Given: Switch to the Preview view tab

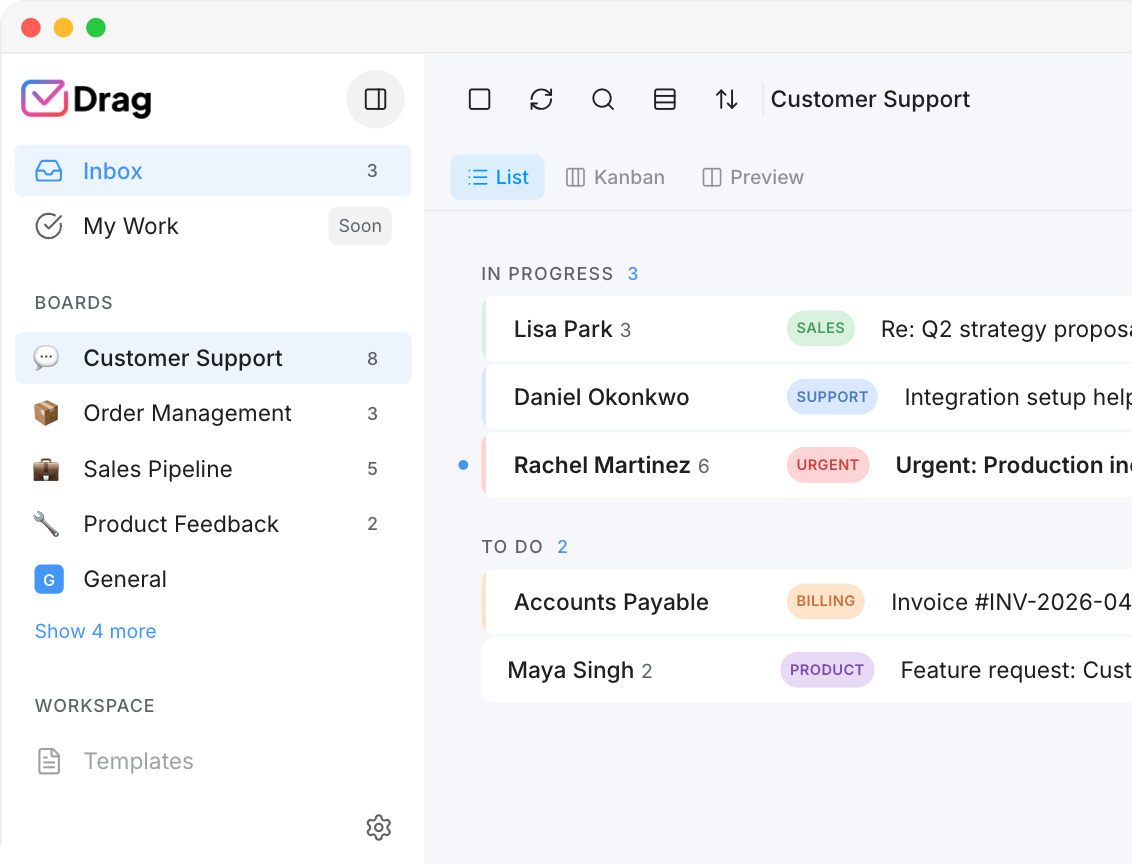Looking at the screenshot, I should [752, 177].
